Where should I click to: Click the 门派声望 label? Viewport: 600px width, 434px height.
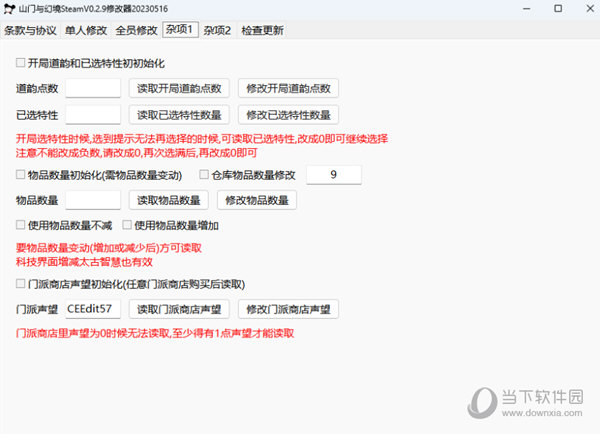(x=37, y=309)
